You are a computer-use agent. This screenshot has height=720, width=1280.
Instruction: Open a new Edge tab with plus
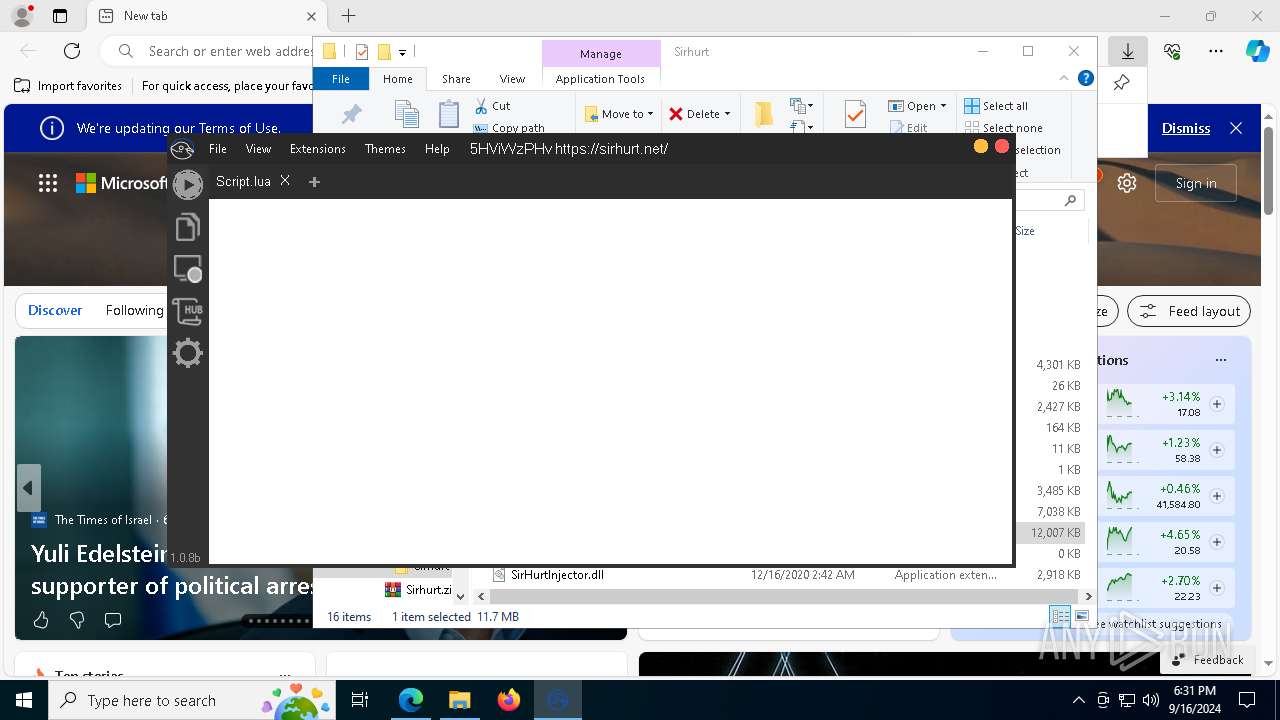[x=348, y=16]
